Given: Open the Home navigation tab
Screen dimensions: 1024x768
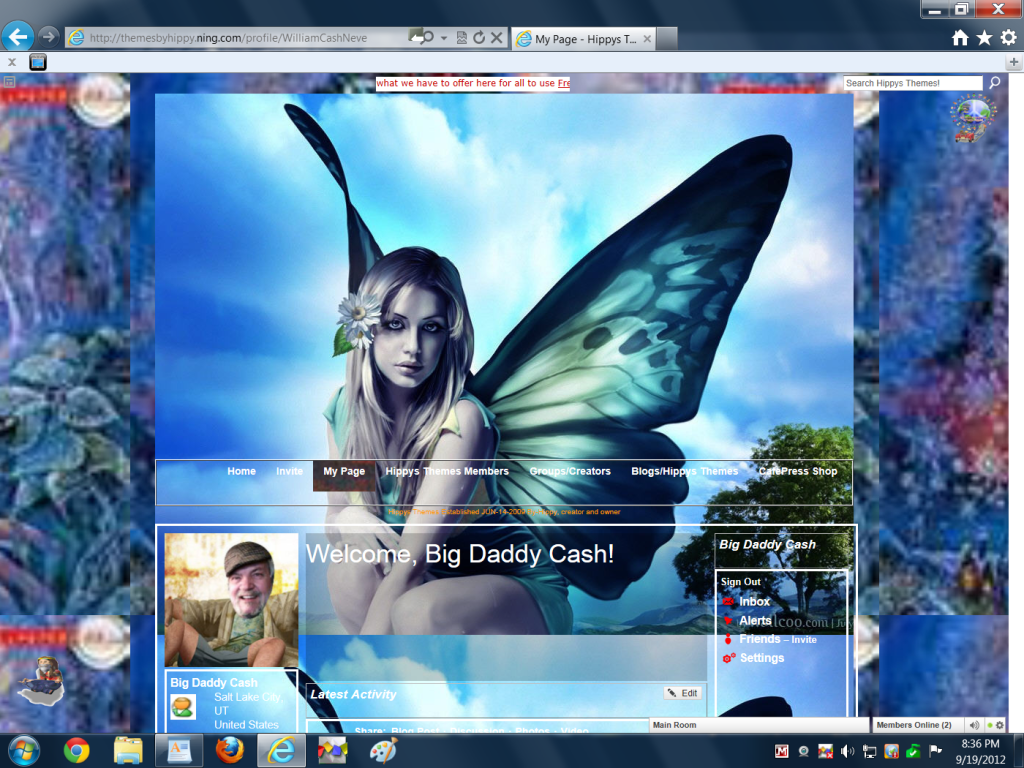Looking at the screenshot, I should tap(241, 471).
